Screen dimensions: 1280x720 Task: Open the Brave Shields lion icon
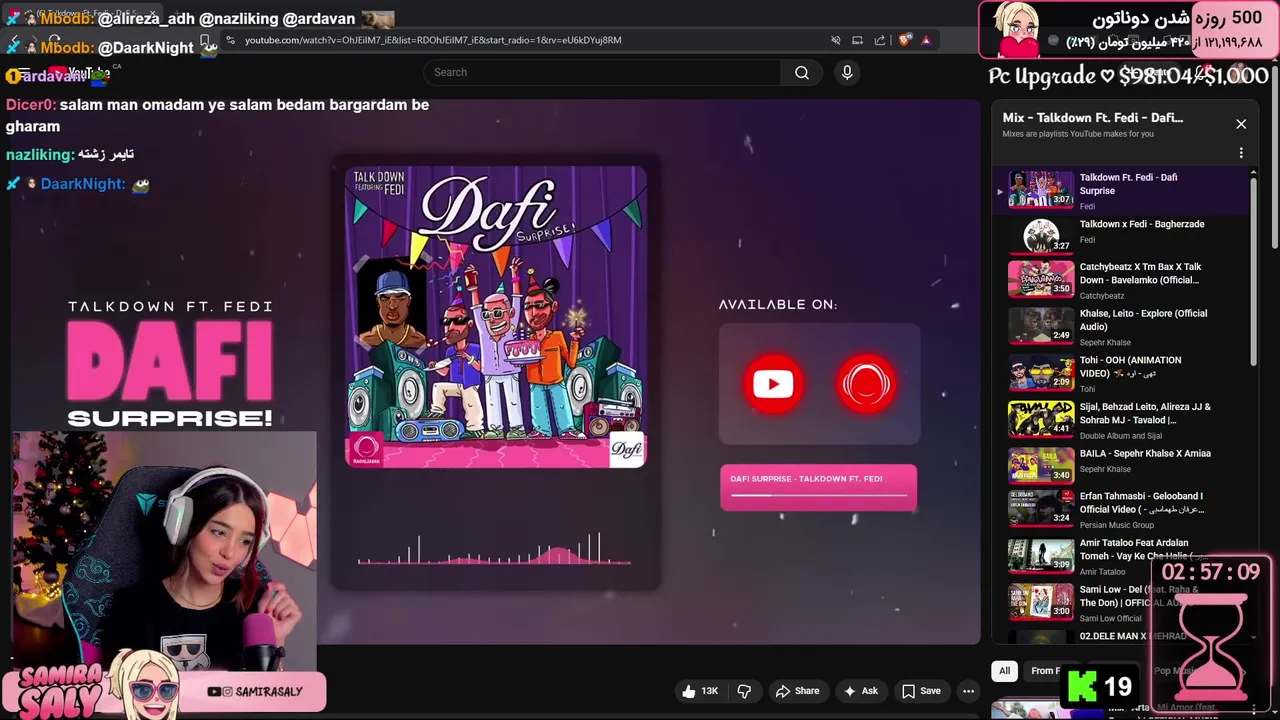905,40
